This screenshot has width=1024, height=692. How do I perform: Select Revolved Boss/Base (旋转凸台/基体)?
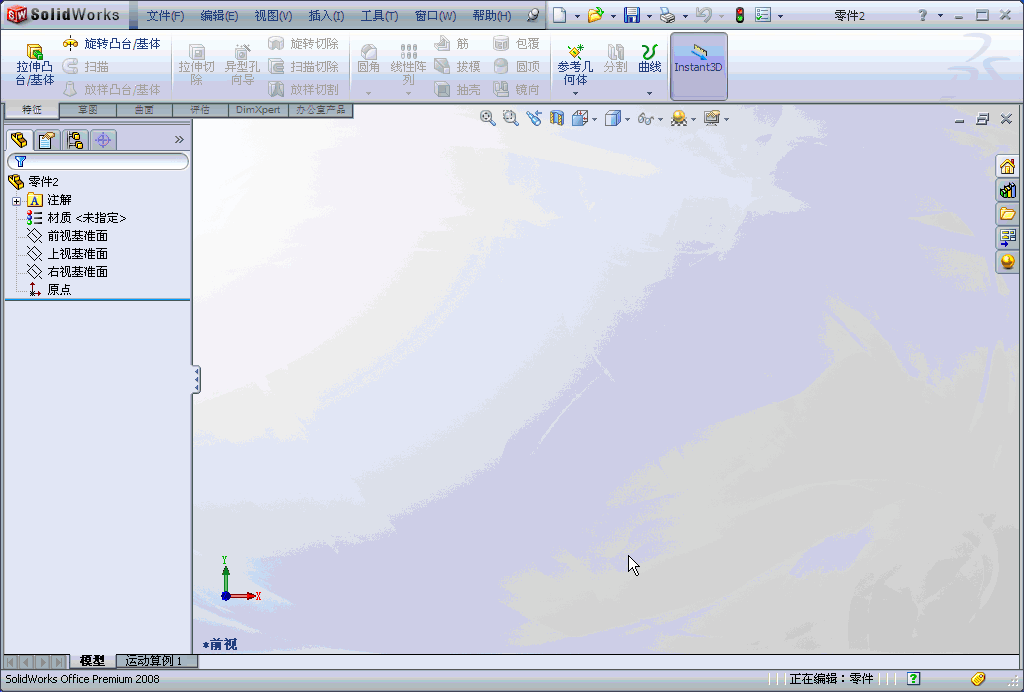(x=112, y=44)
